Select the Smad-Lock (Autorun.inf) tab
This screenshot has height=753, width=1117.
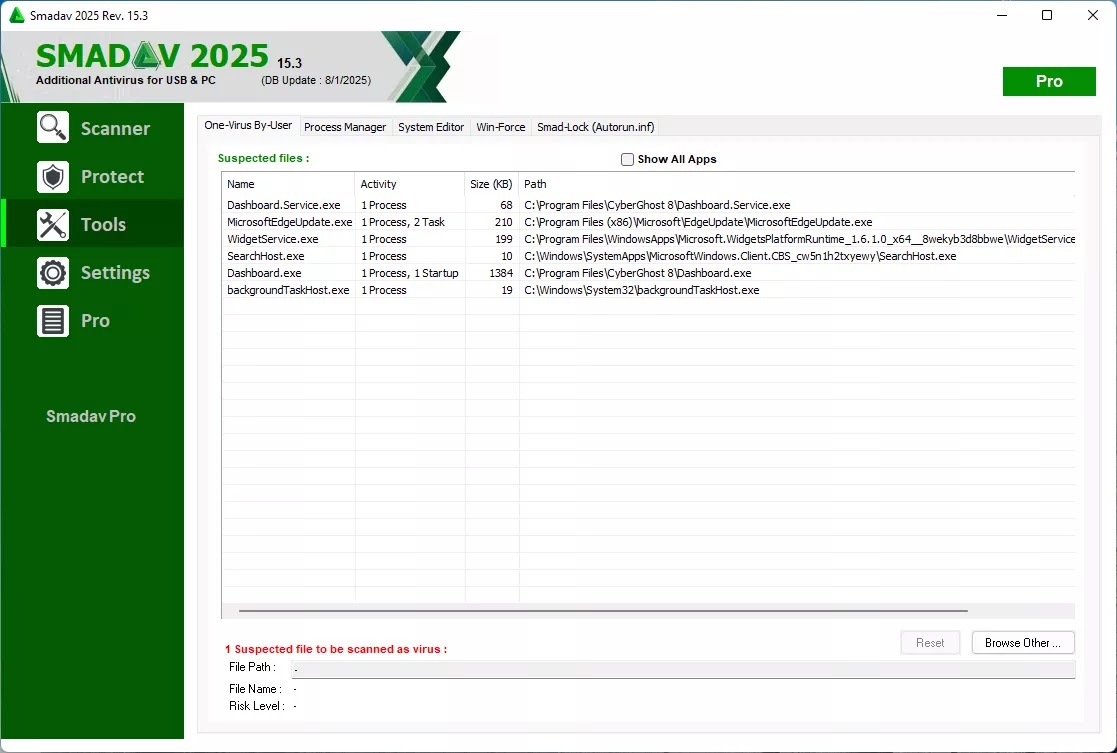pyautogui.click(x=596, y=127)
